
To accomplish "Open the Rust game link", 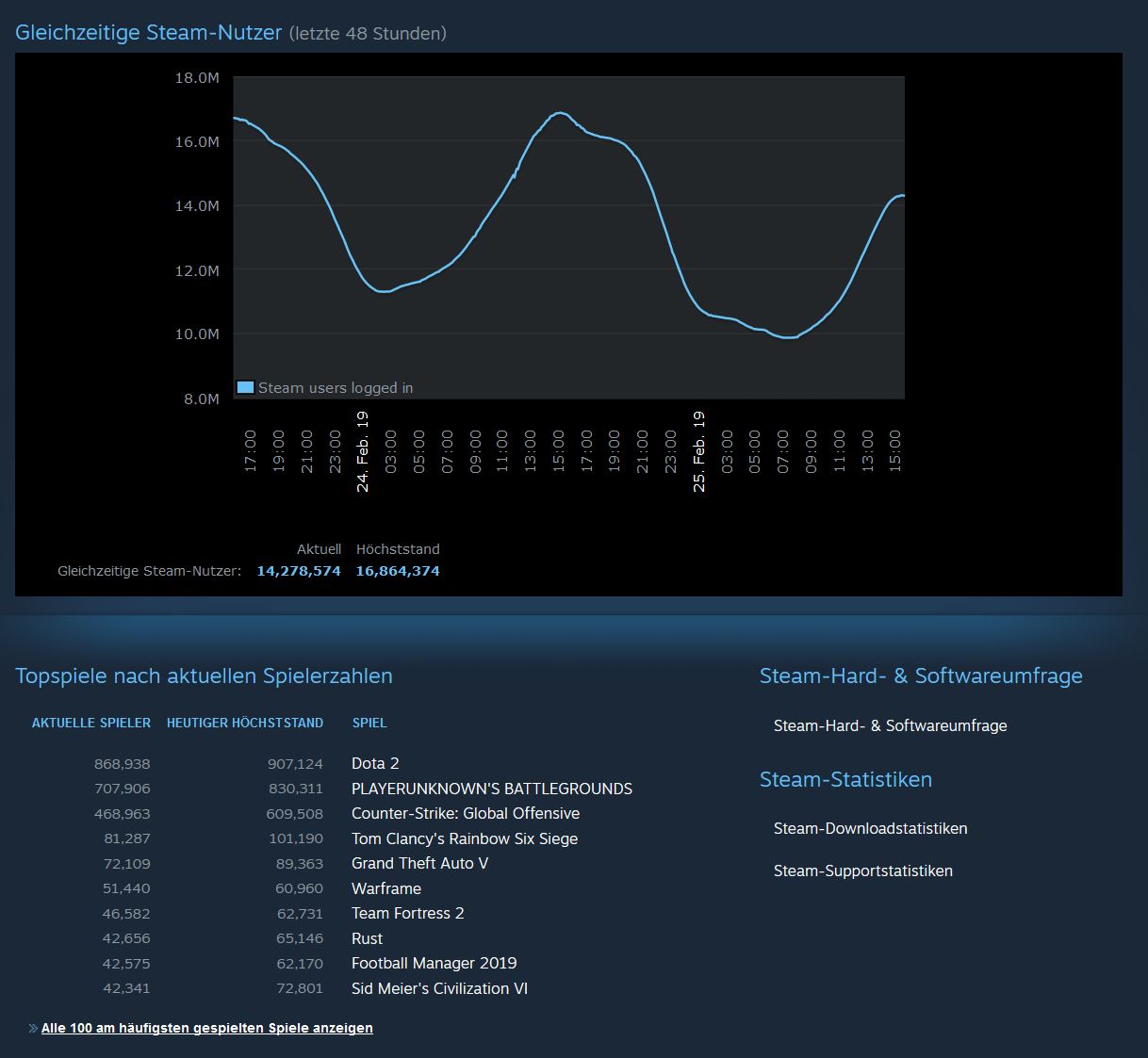I will coord(367,938).
